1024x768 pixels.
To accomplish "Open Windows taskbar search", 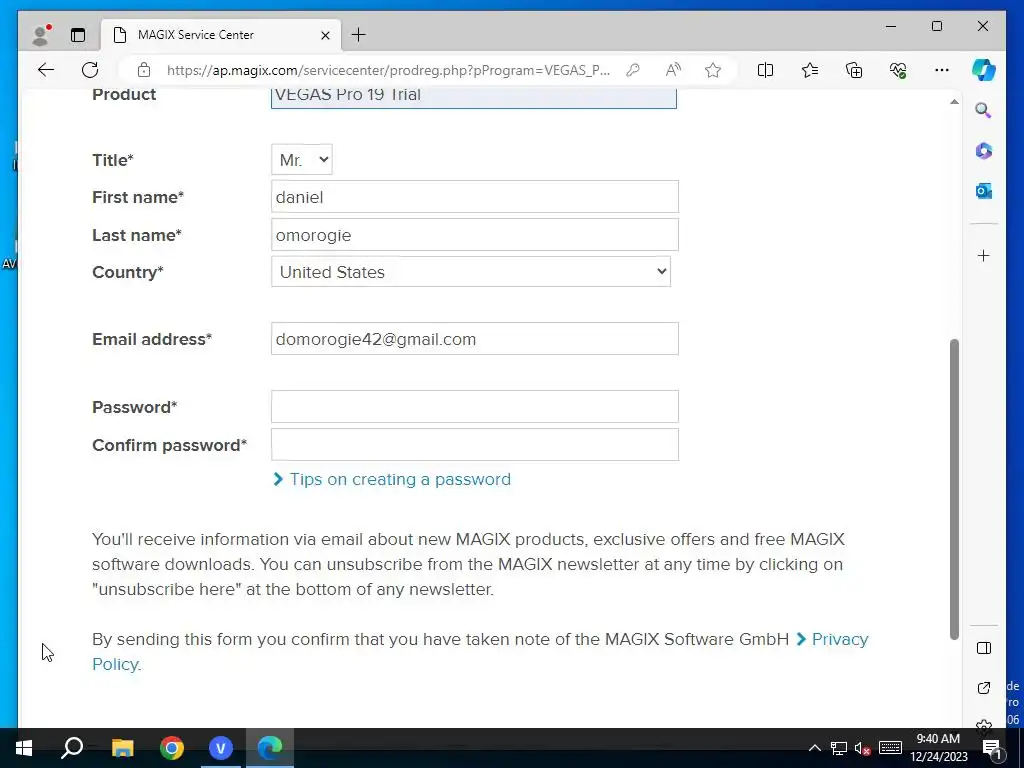I will pos(72,748).
